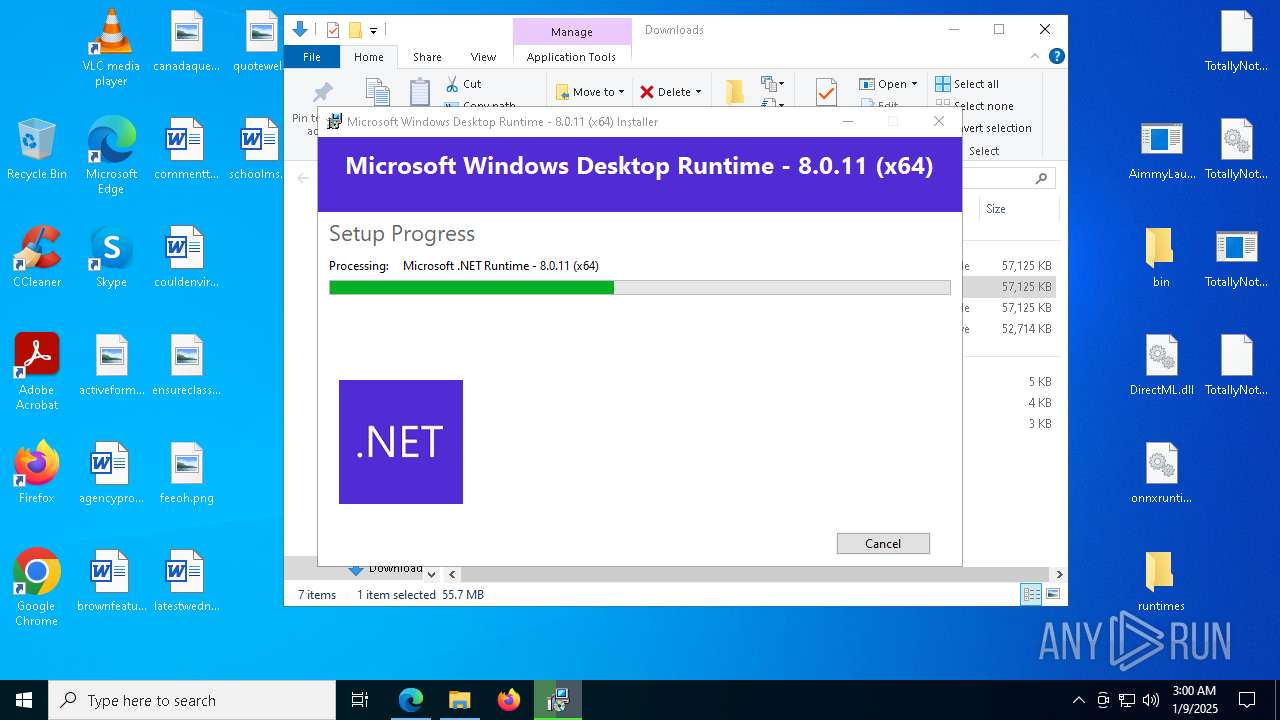Image resolution: width=1280 pixels, height=720 pixels.
Task: Click Copy icon in Explorer ribbon
Action: (378, 91)
